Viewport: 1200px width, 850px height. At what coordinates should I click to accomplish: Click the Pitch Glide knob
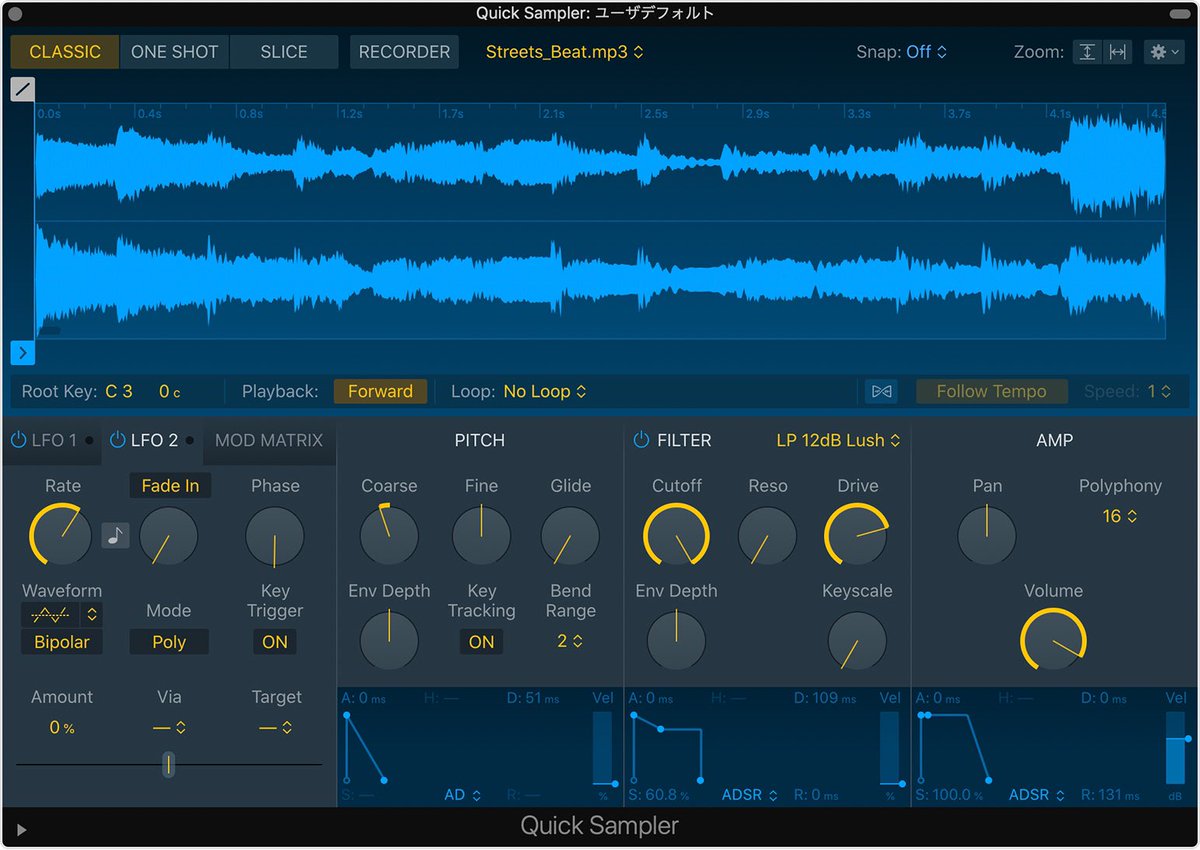pyautogui.click(x=570, y=535)
